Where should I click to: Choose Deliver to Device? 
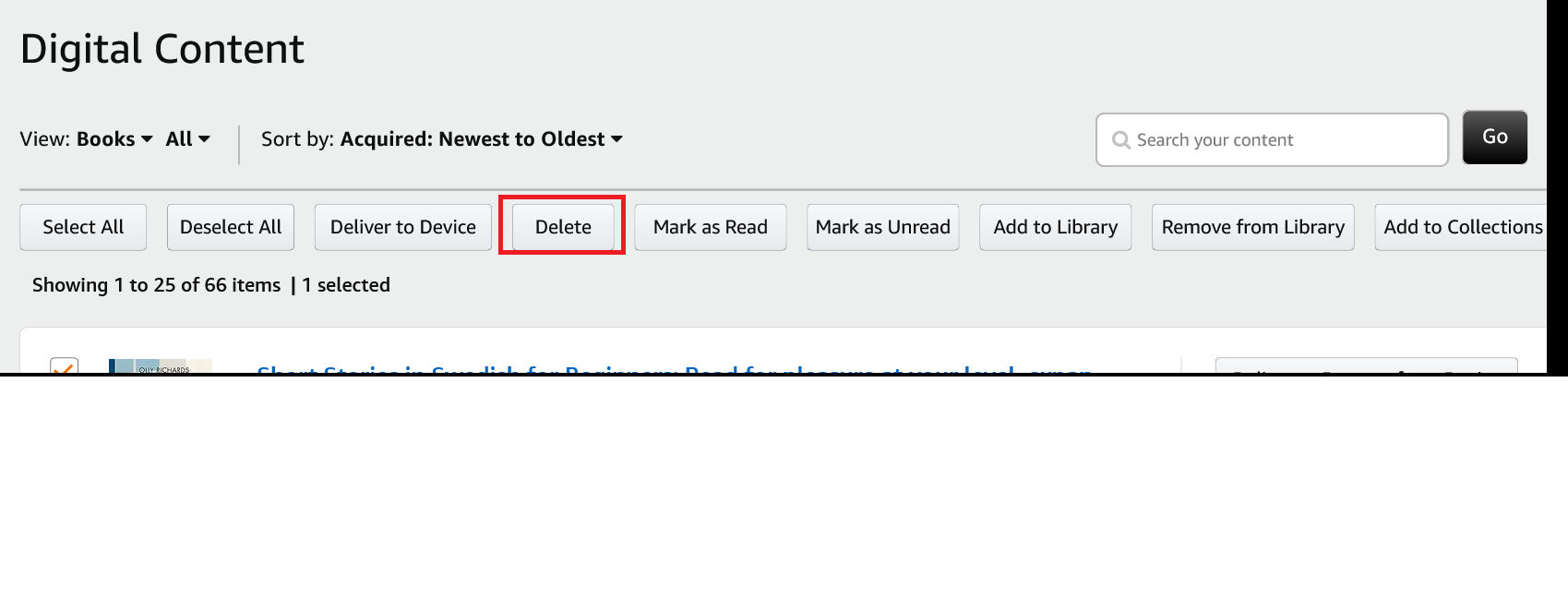pos(403,227)
